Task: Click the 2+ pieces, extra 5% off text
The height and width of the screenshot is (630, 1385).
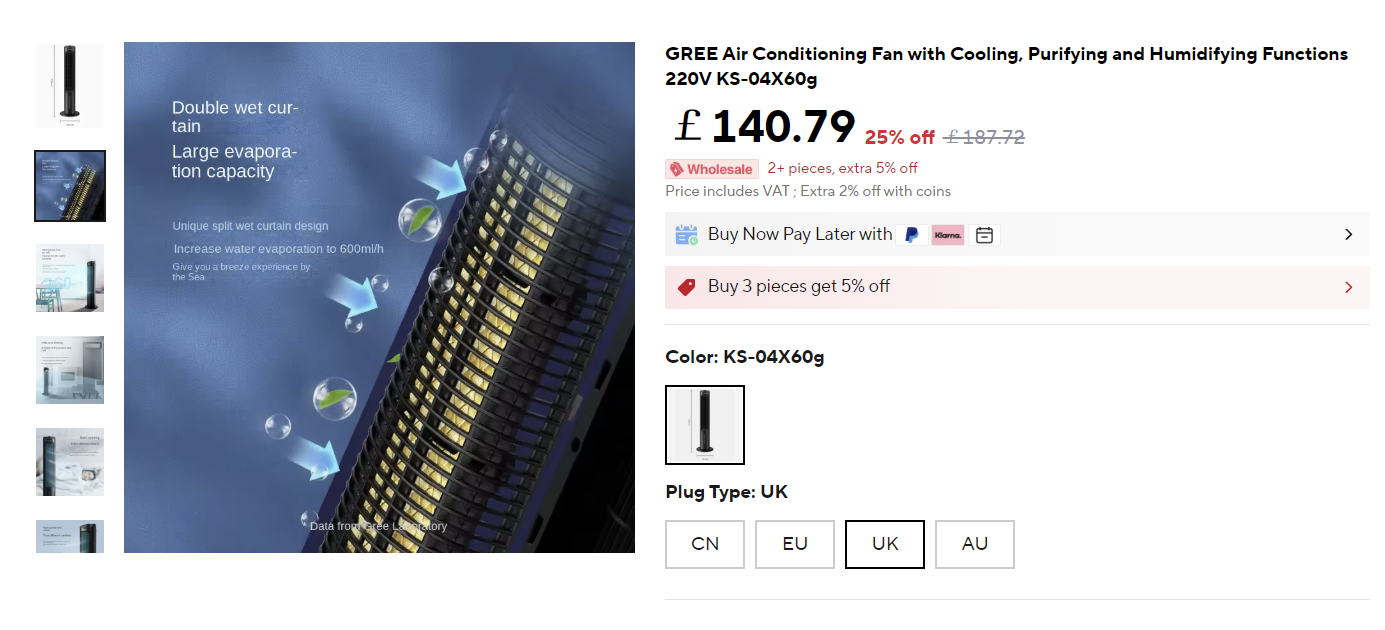Action: coord(842,168)
